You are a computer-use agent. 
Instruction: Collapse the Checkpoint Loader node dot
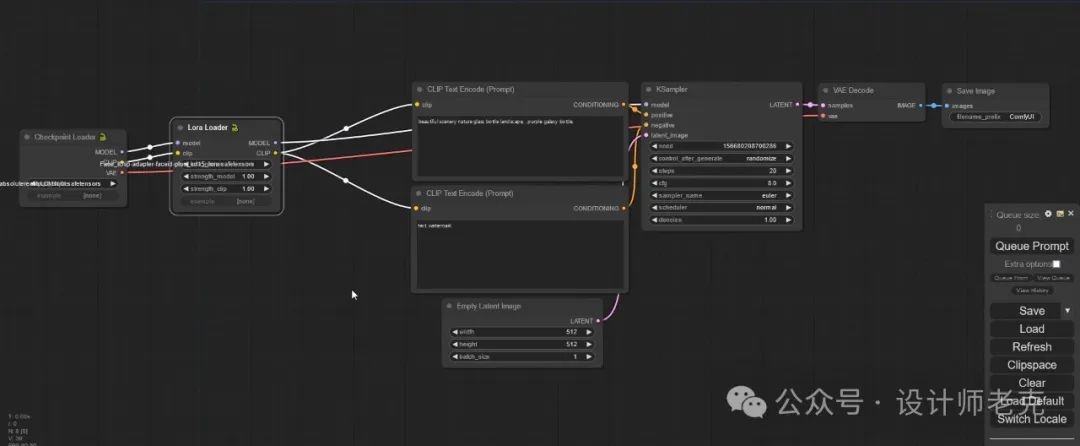[27, 137]
